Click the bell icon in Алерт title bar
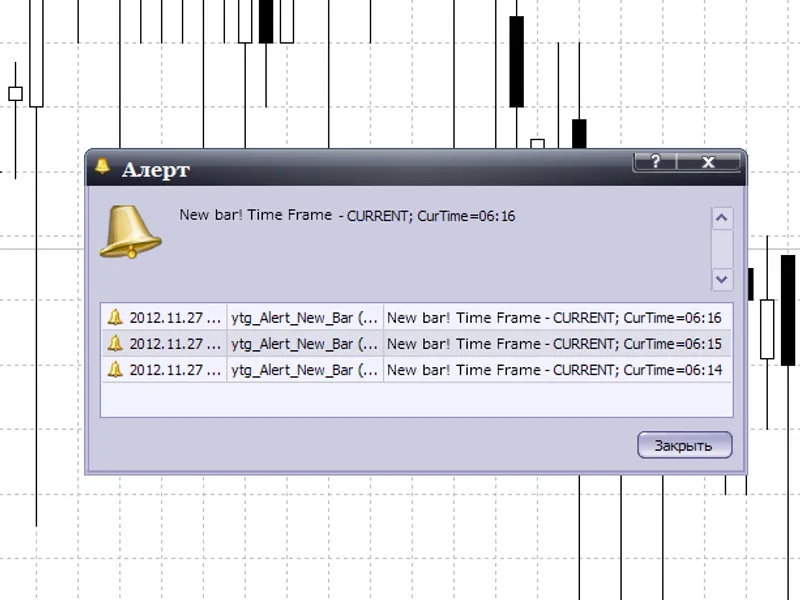 coord(102,166)
